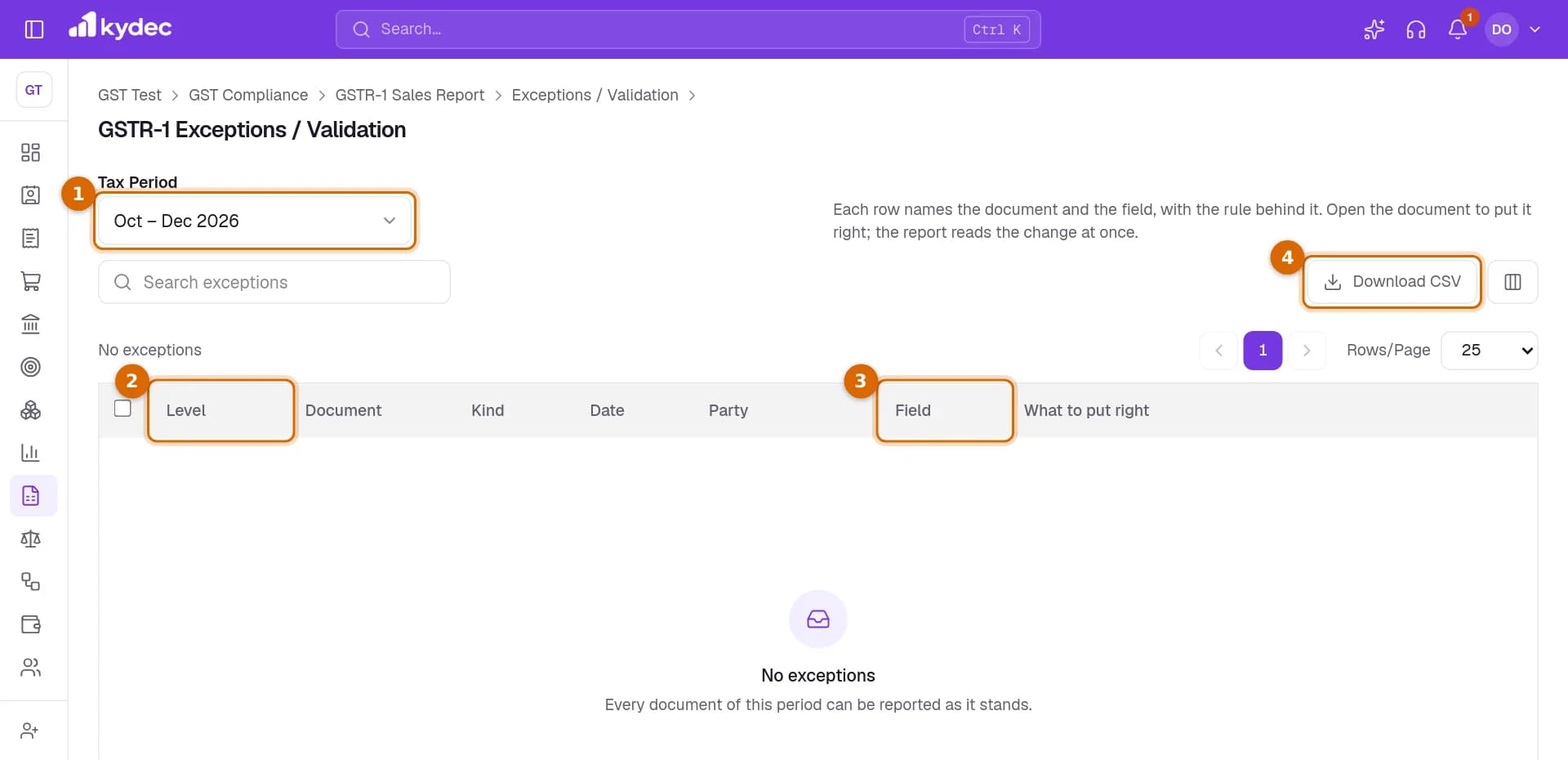Open Exceptions / Validation breadcrumb
This screenshot has width=1568, height=760.
[595, 95]
